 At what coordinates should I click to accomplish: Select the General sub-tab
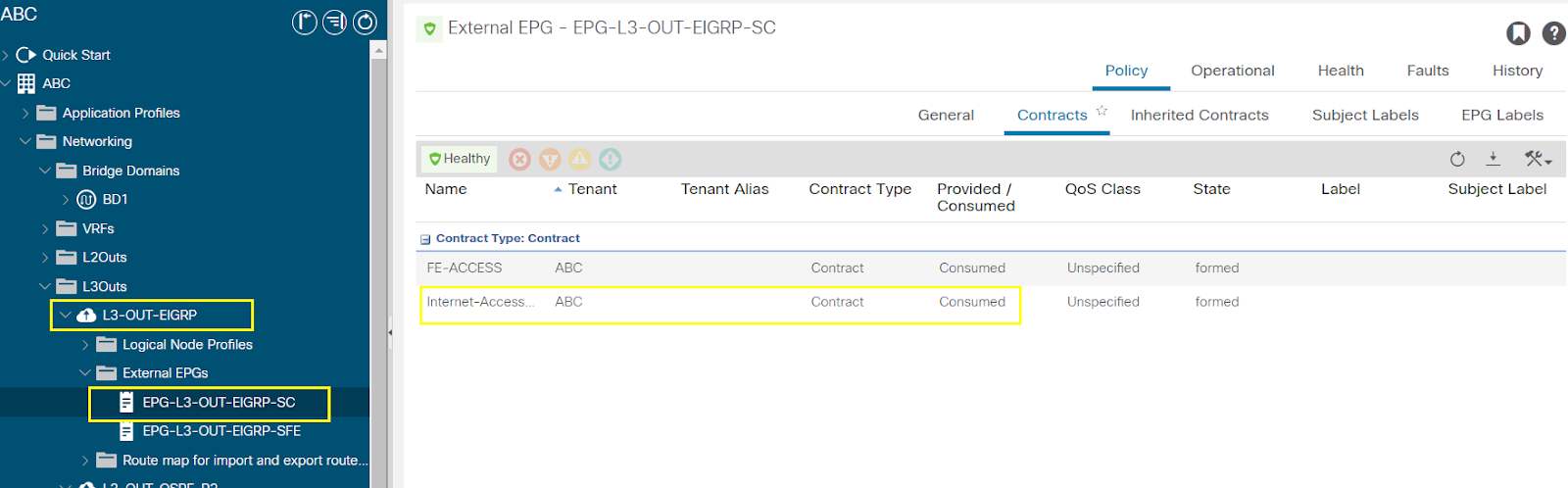pos(946,115)
